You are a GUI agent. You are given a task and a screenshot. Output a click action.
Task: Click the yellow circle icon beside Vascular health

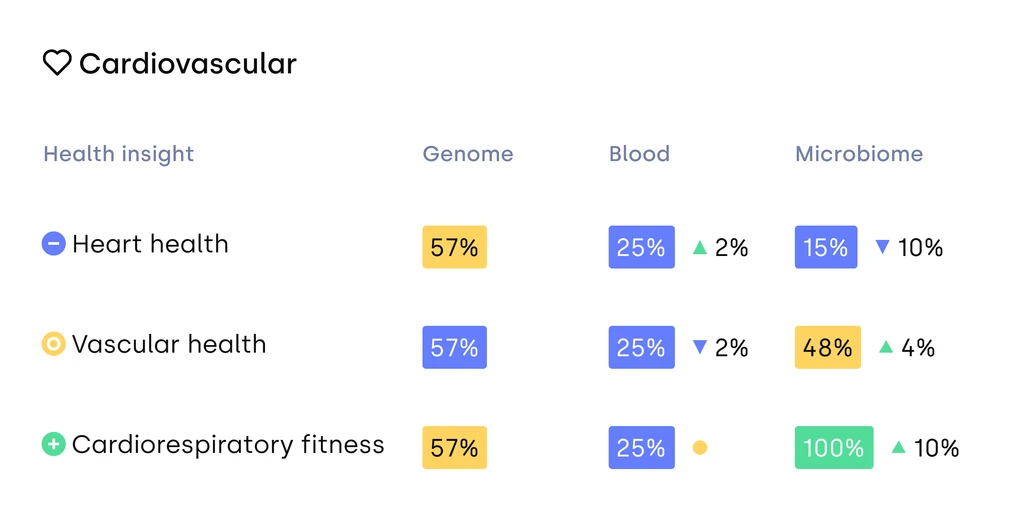coord(53,344)
